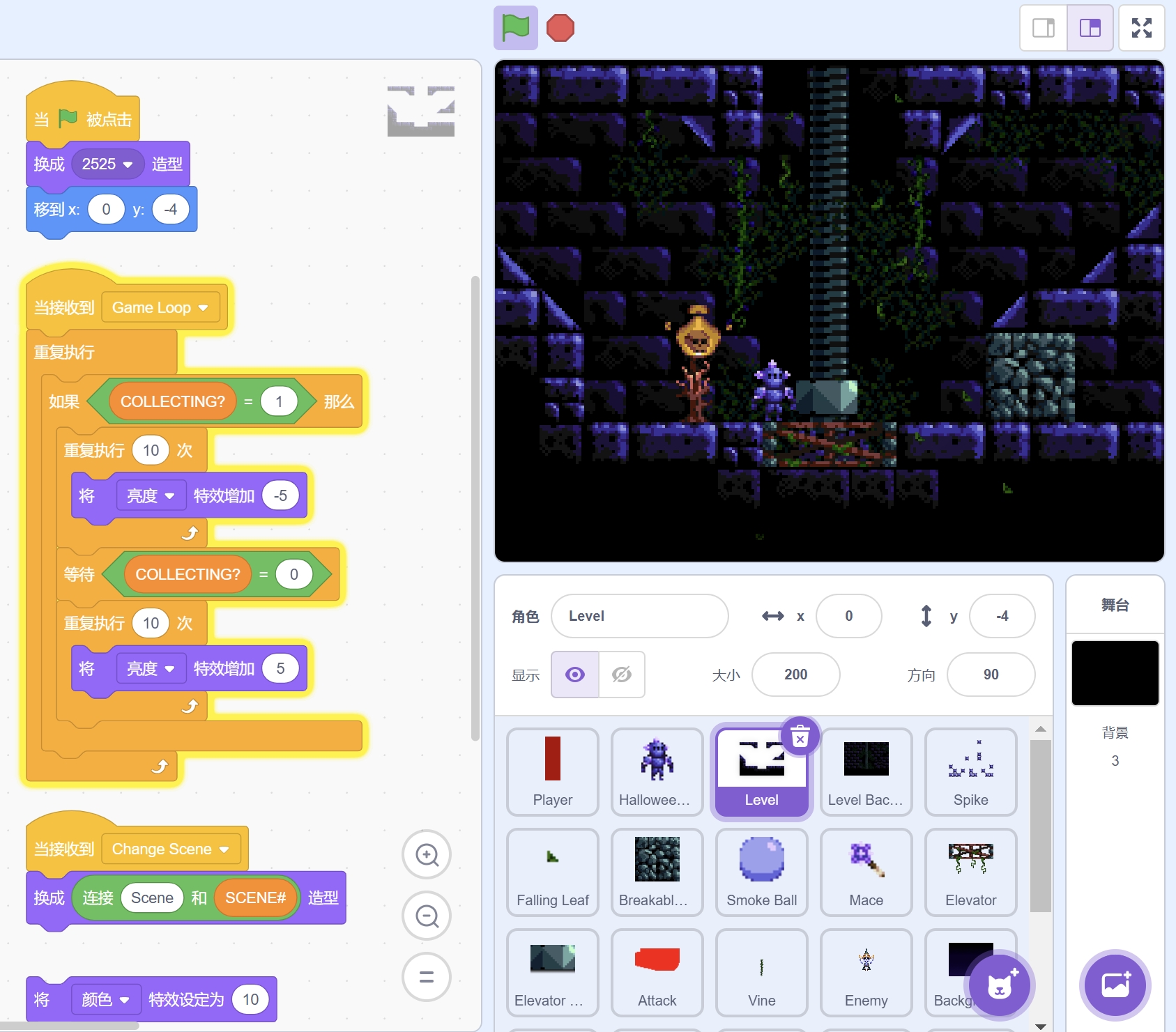Reset workspace zoom with the equals button
The height and width of the screenshot is (1032, 1176).
[427, 977]
